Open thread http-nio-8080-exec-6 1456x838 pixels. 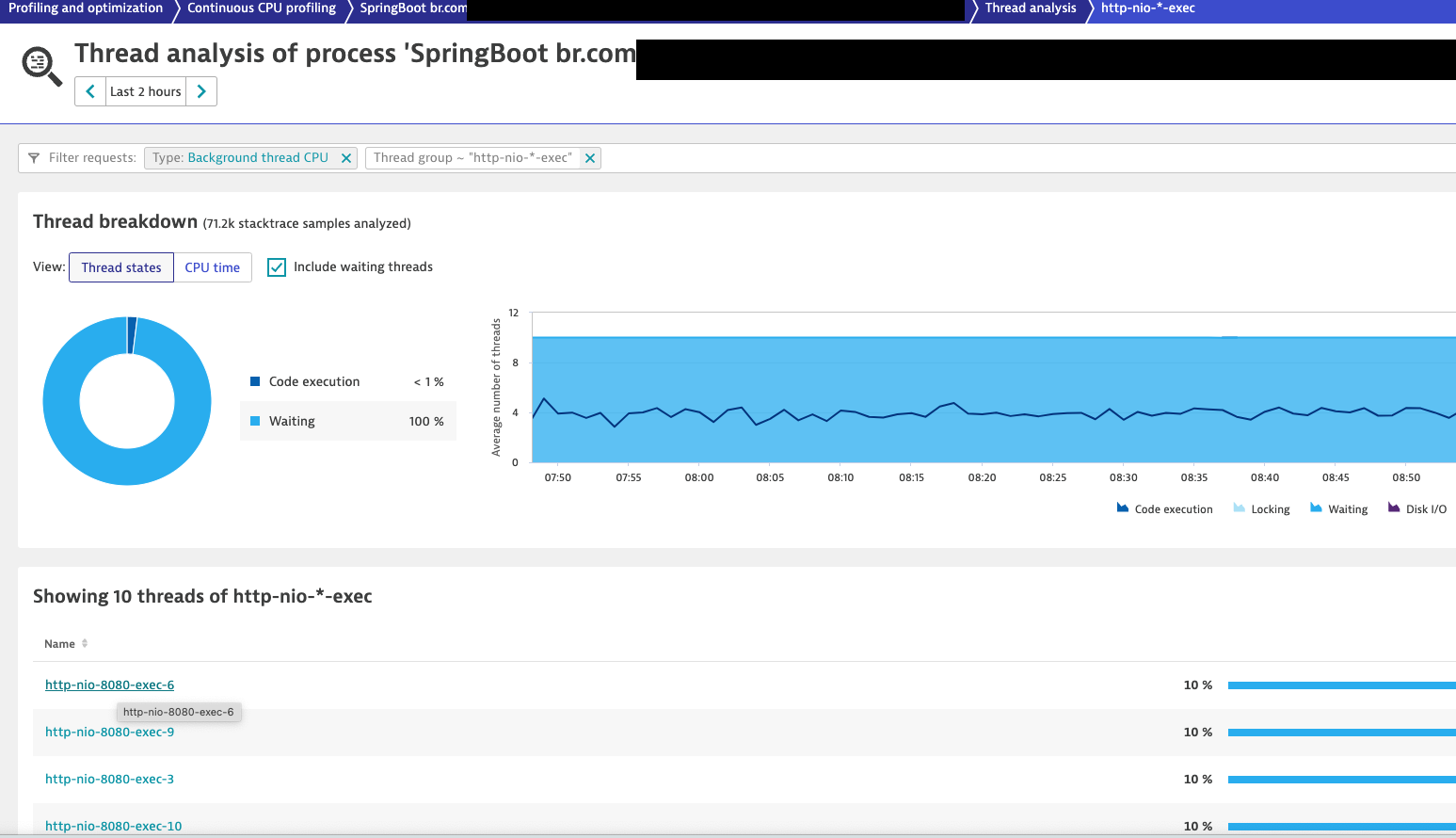109,685
